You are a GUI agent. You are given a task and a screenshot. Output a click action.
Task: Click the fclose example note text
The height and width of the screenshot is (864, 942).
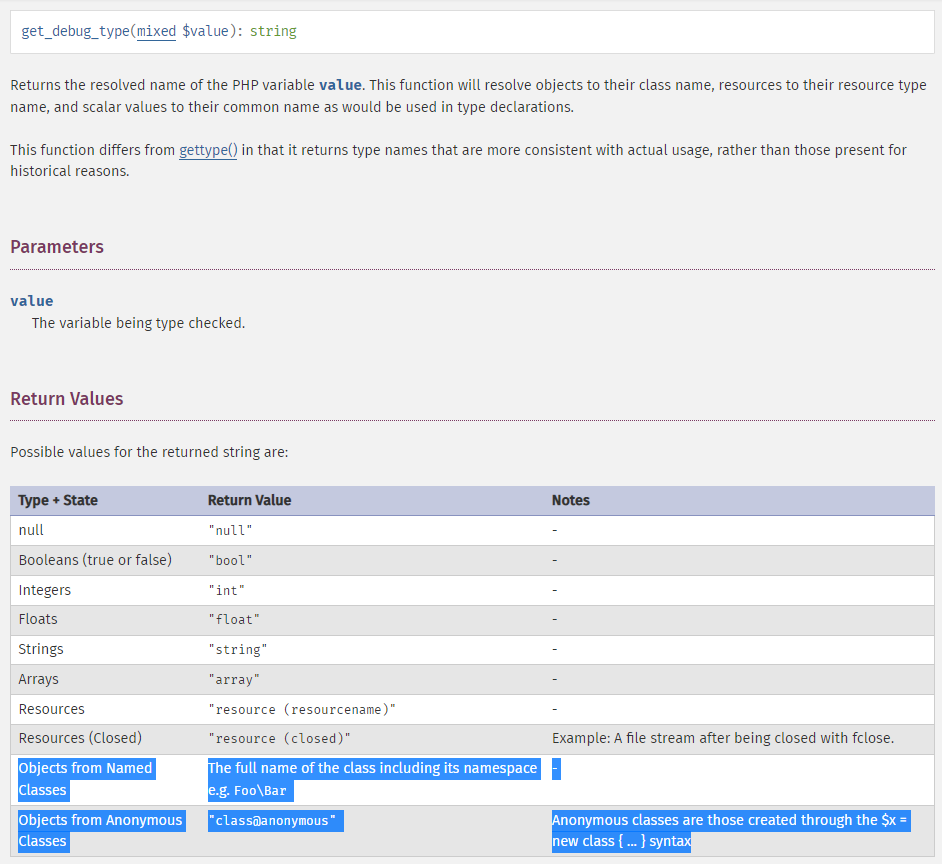pos(723,738)
